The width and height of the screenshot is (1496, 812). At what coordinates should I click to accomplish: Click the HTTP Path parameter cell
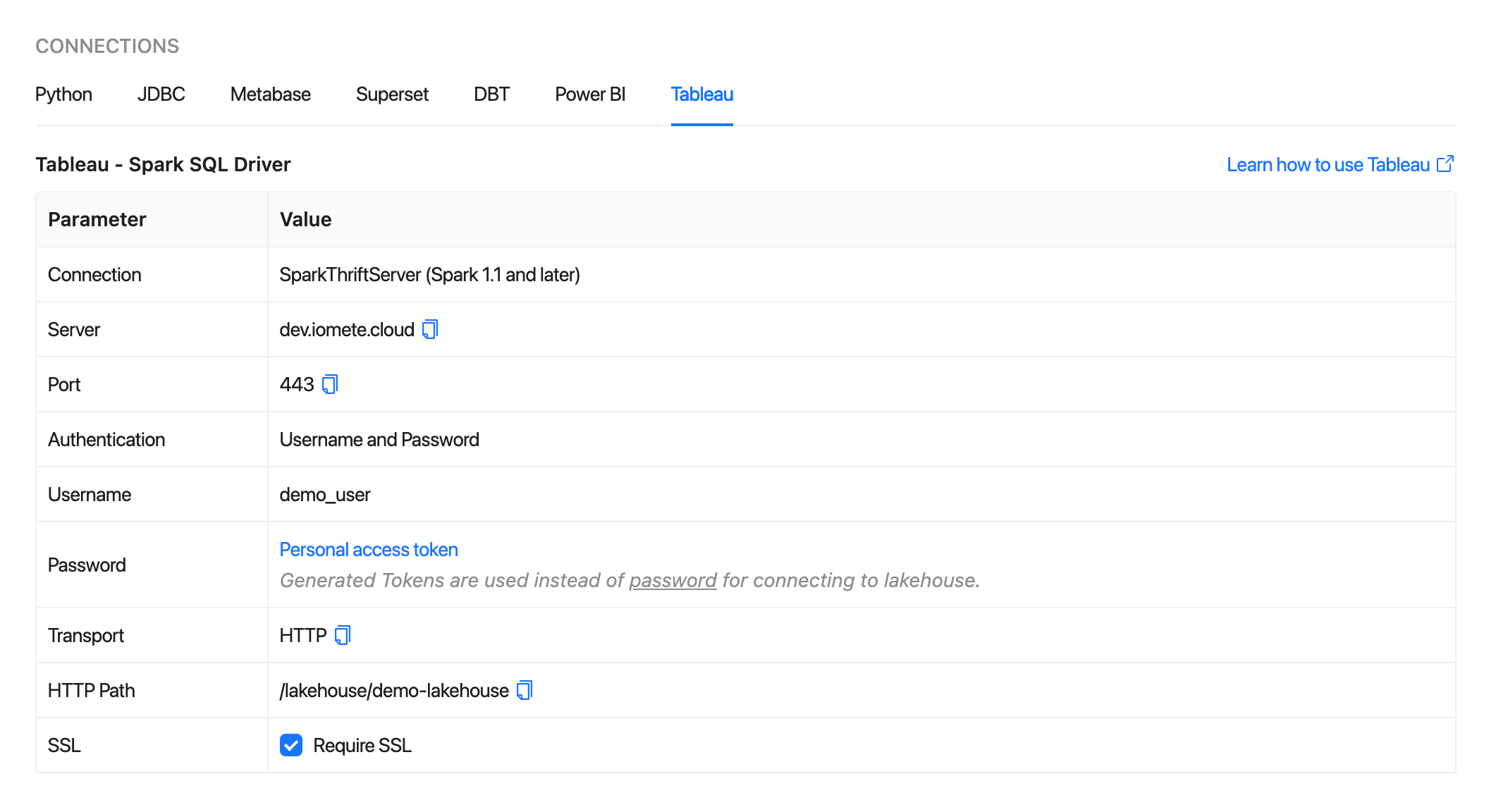pyautogui.click(x=152, y=690)
